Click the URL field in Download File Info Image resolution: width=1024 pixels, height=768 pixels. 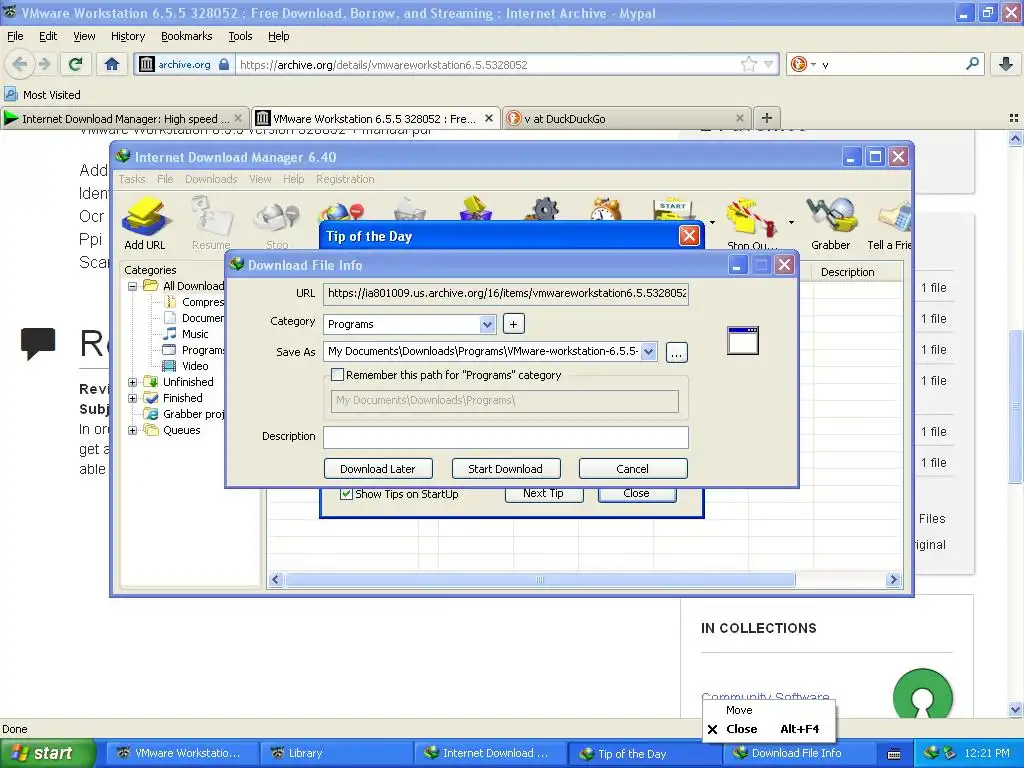tap(505, 293)
